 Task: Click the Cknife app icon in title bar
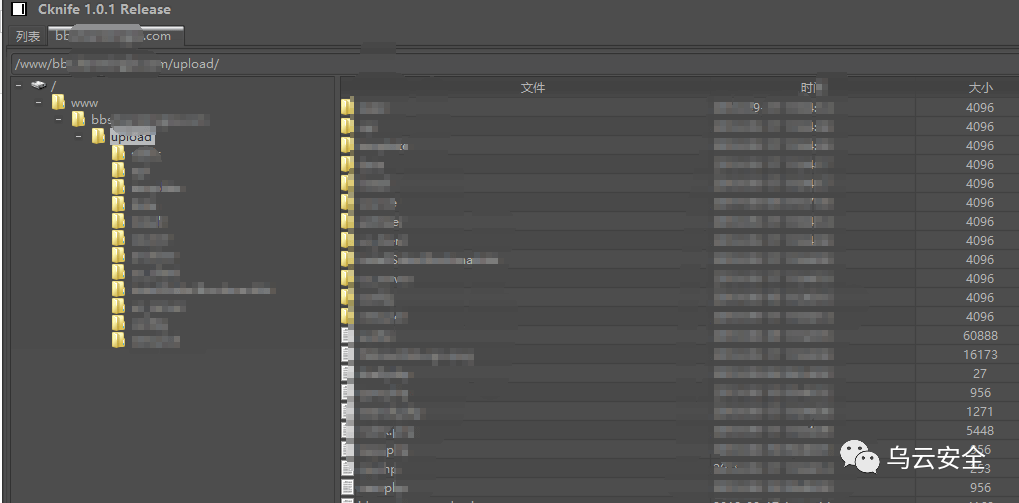pyautogui.click(x=20, y=9)
